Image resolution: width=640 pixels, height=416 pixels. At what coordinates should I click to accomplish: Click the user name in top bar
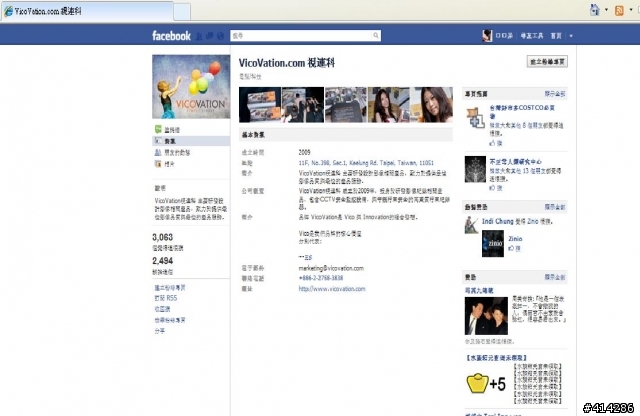pyautogui.click(x=504, y=36)
